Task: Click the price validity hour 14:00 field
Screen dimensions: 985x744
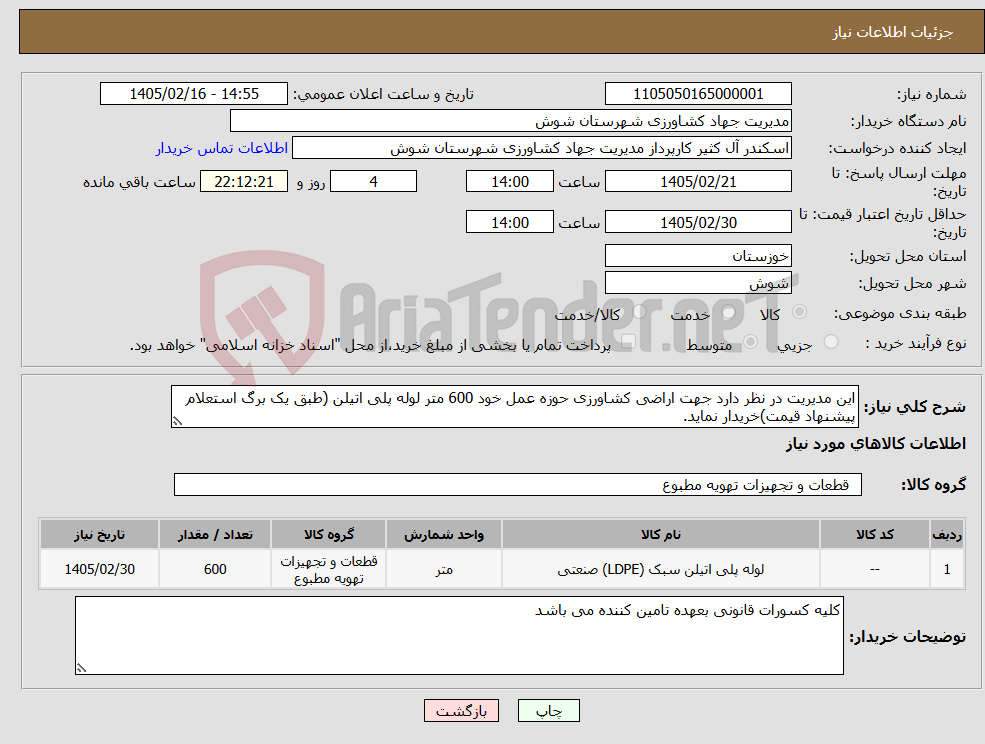Action: [x=509, y=222]
